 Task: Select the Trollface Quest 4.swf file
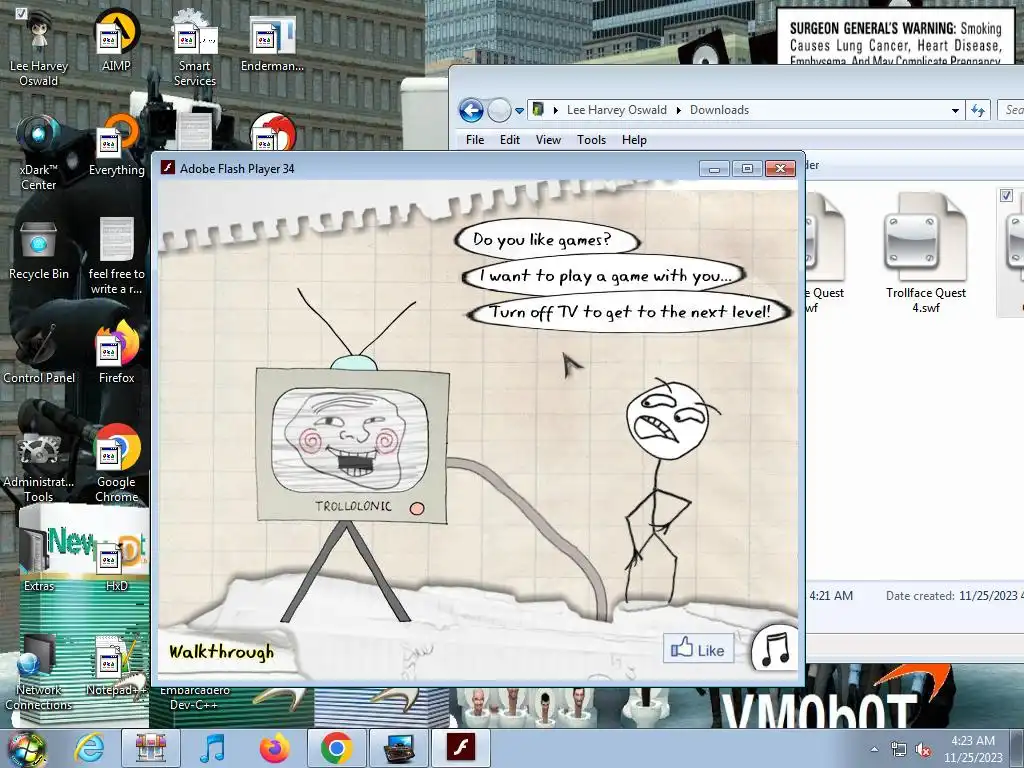925,253
